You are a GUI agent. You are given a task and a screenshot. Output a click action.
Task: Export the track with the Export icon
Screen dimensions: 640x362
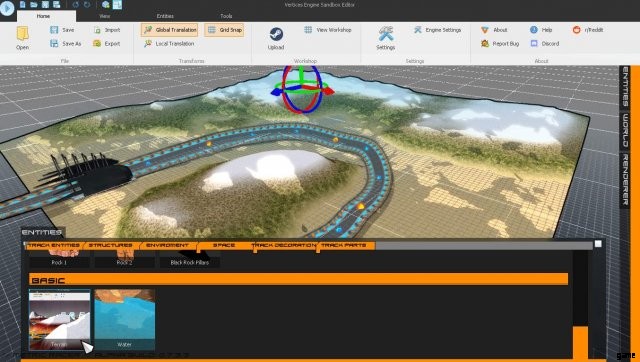pos(97,43)
